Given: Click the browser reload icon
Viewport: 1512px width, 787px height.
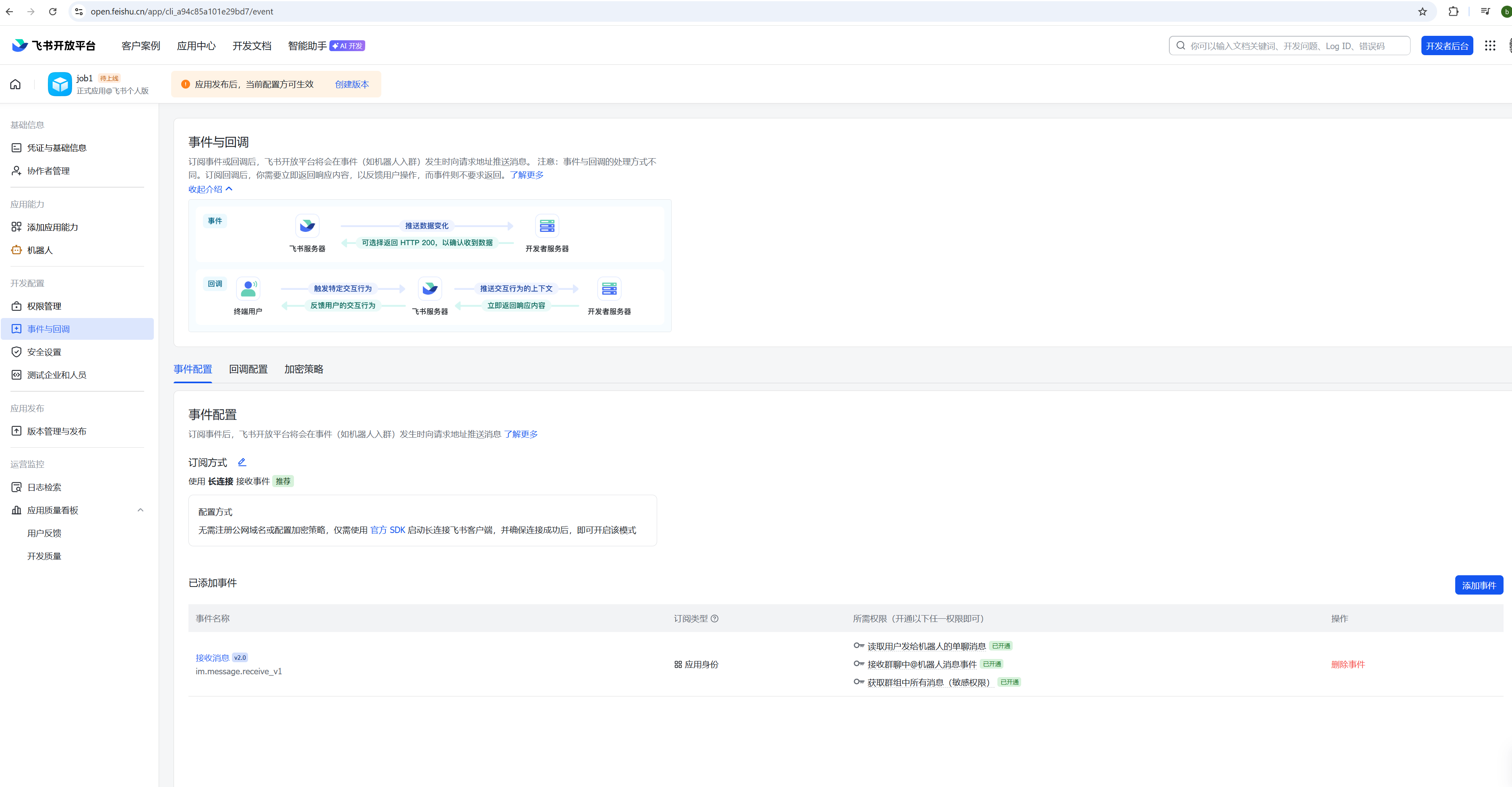Looking at the screenshot, I should click(52, 11).
